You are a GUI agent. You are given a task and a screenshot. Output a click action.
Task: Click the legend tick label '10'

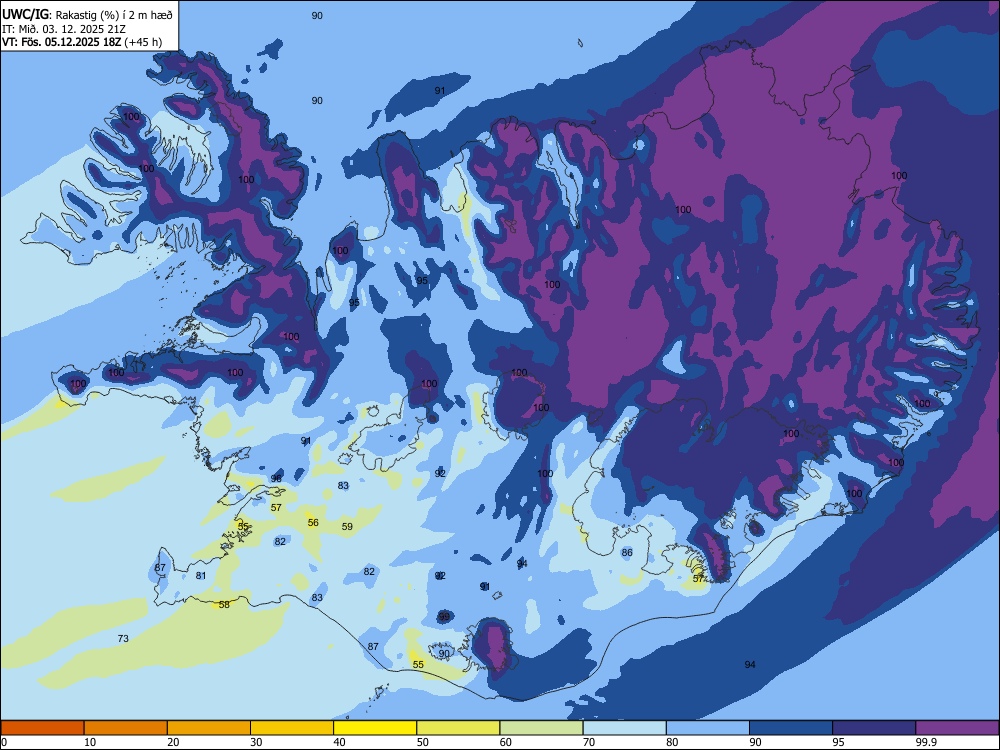pyautogui.click(x=90, y=742)
